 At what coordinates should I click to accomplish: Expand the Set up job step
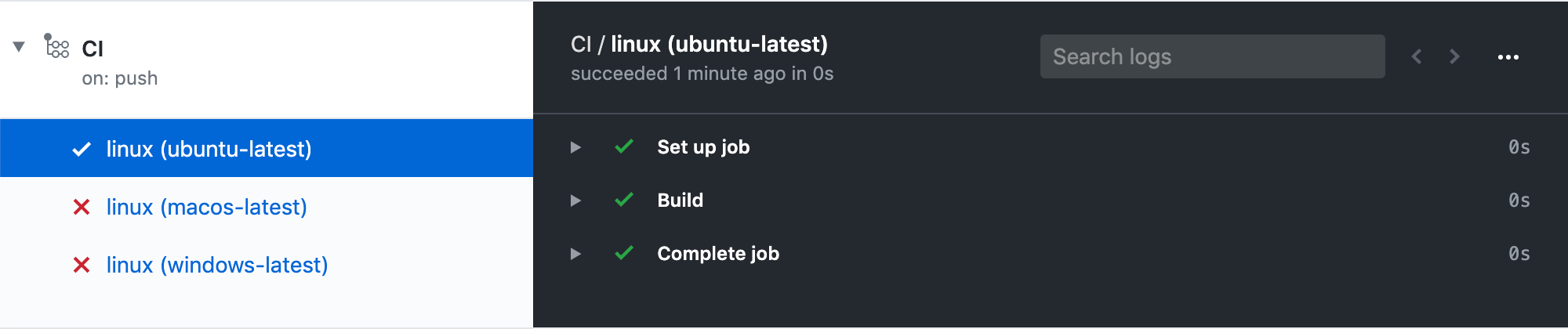(x=1051, y=147)
